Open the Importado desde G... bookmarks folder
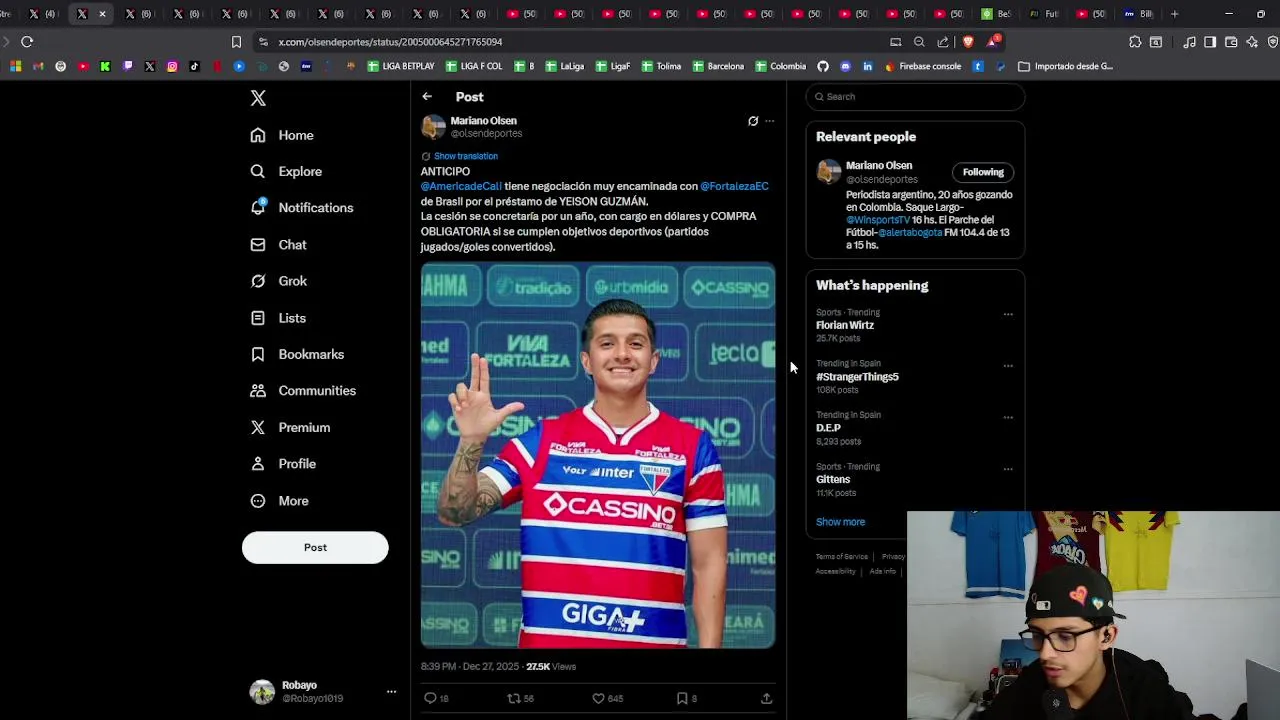1280x720 pixels. pos(1065,66)
